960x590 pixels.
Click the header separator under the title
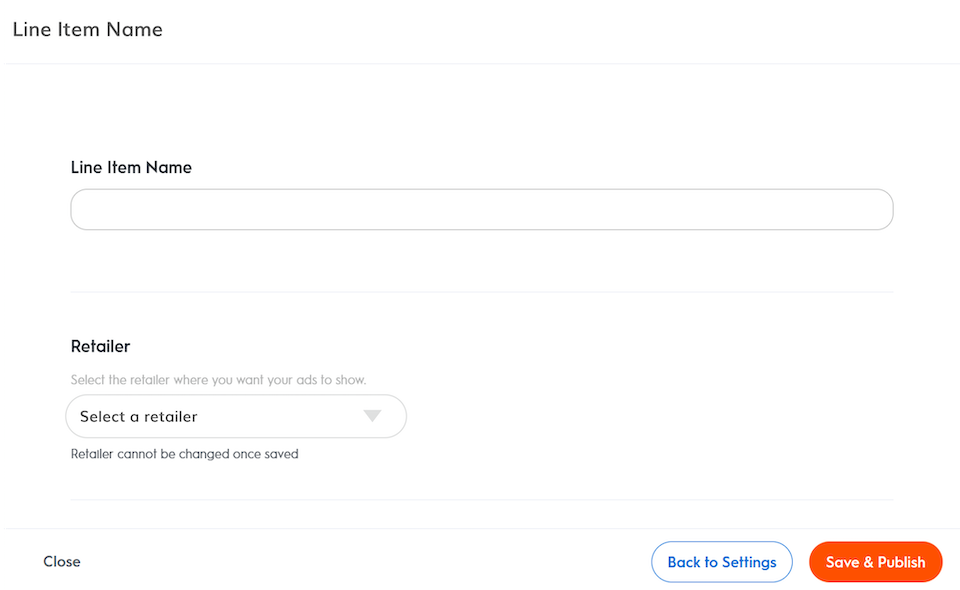(x=480, y=64)
